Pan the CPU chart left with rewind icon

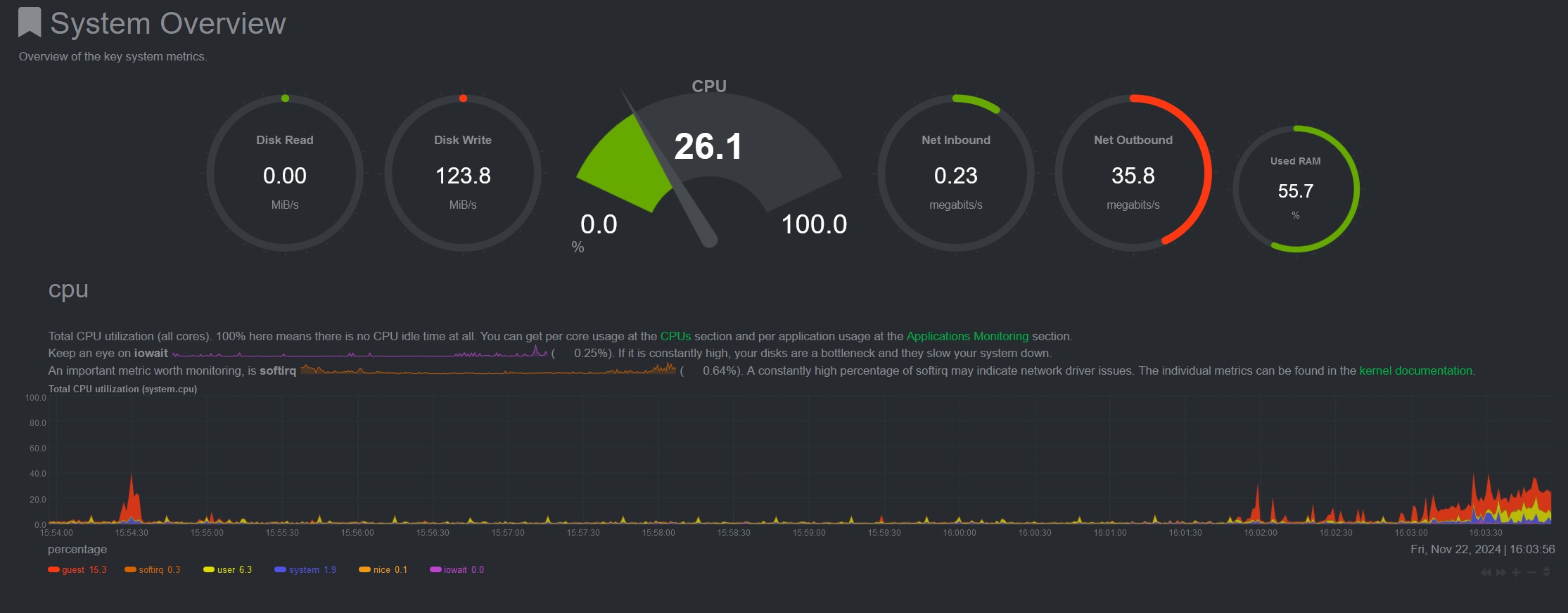coord(1486,572)
